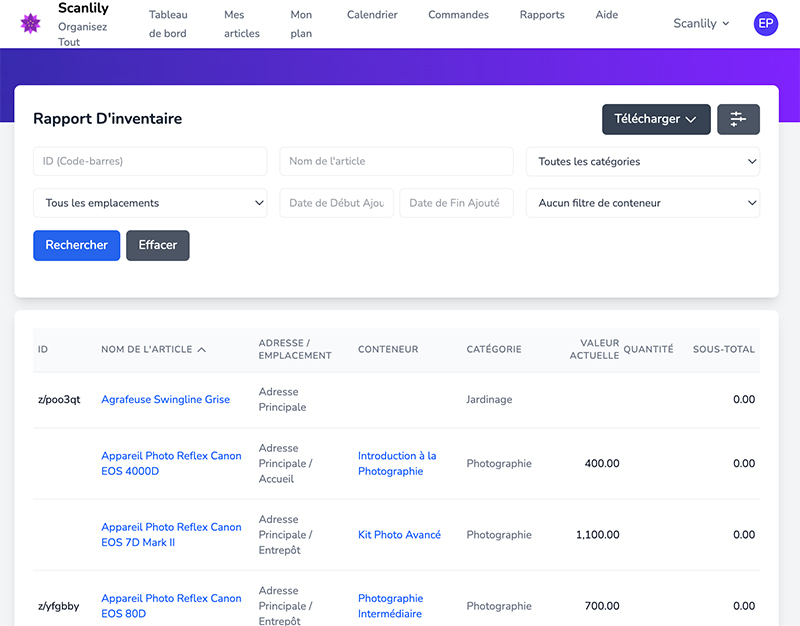The height and width of the screenshot is (626, 800).
Task: Open Appareil Photo Reflex Canon EOS 4000D
Action: tap(171, 463)
